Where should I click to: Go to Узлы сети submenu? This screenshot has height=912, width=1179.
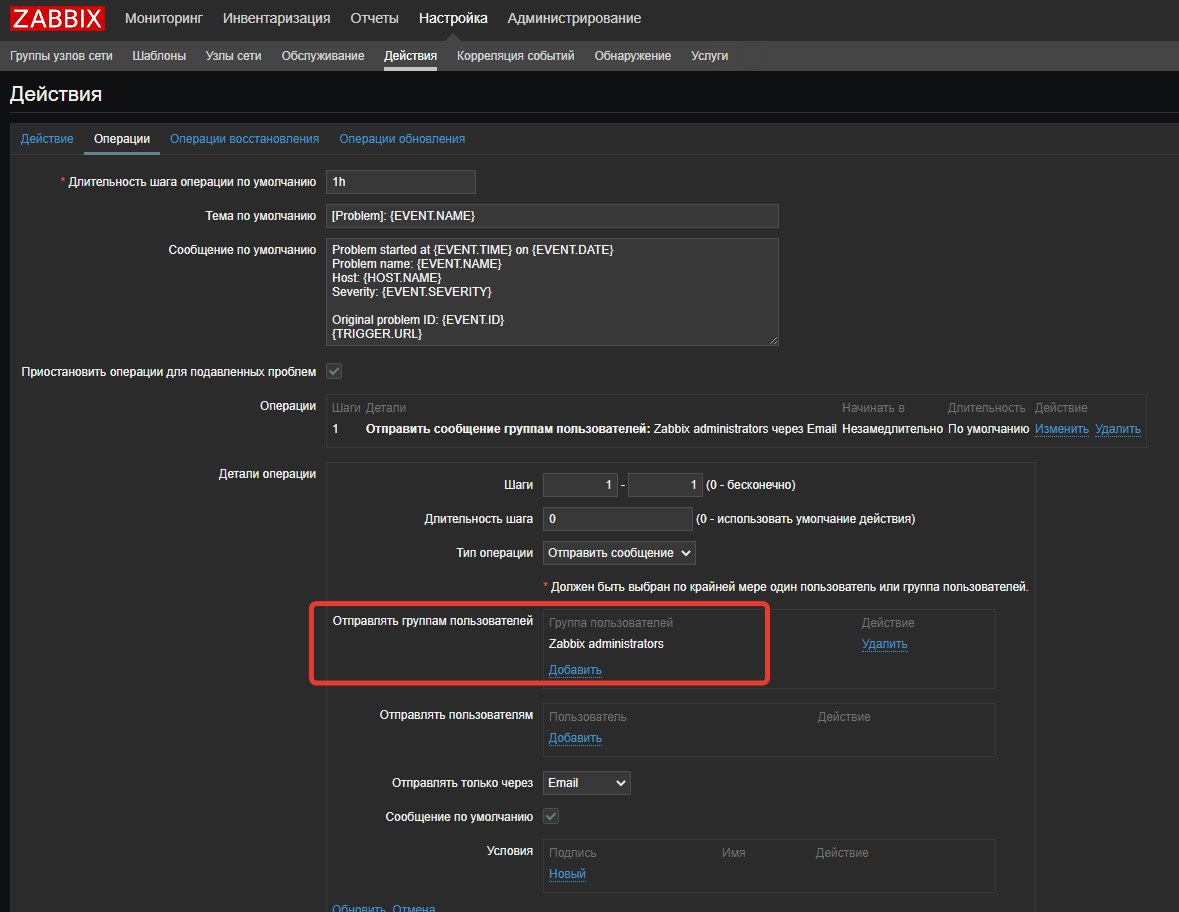coord(233,56)
